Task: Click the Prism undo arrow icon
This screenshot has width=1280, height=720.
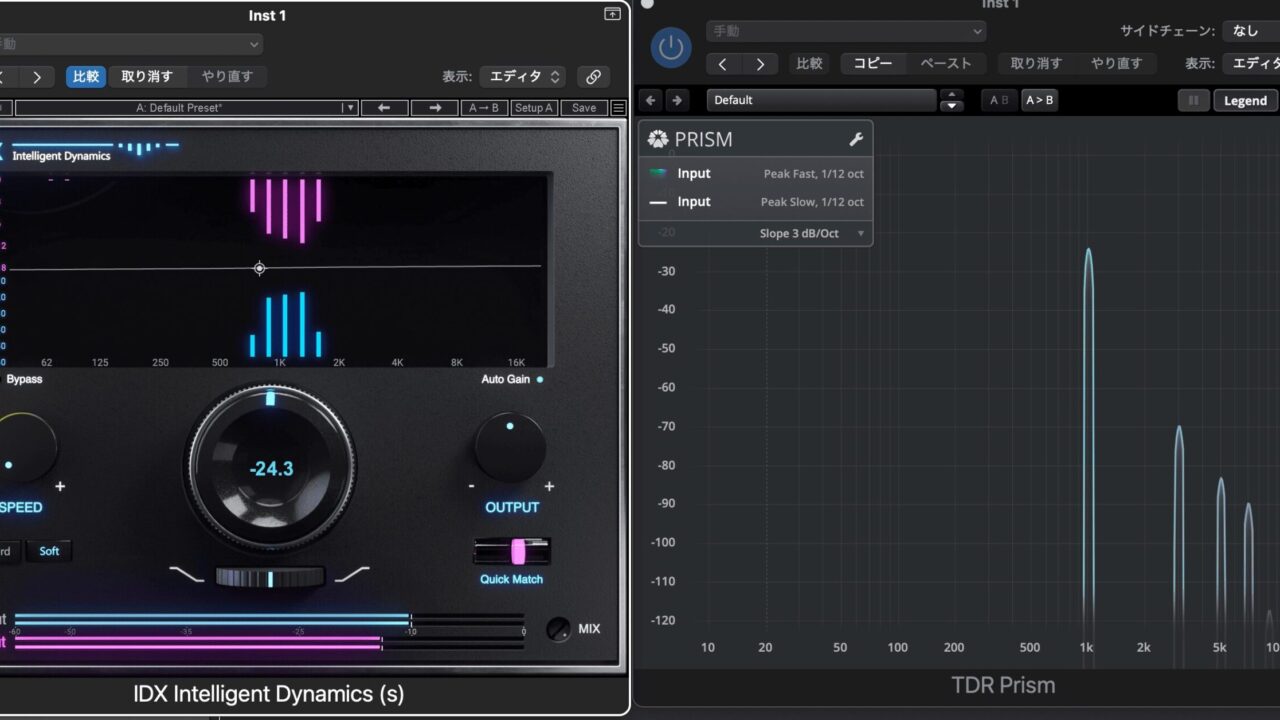Action: (651, 101)
